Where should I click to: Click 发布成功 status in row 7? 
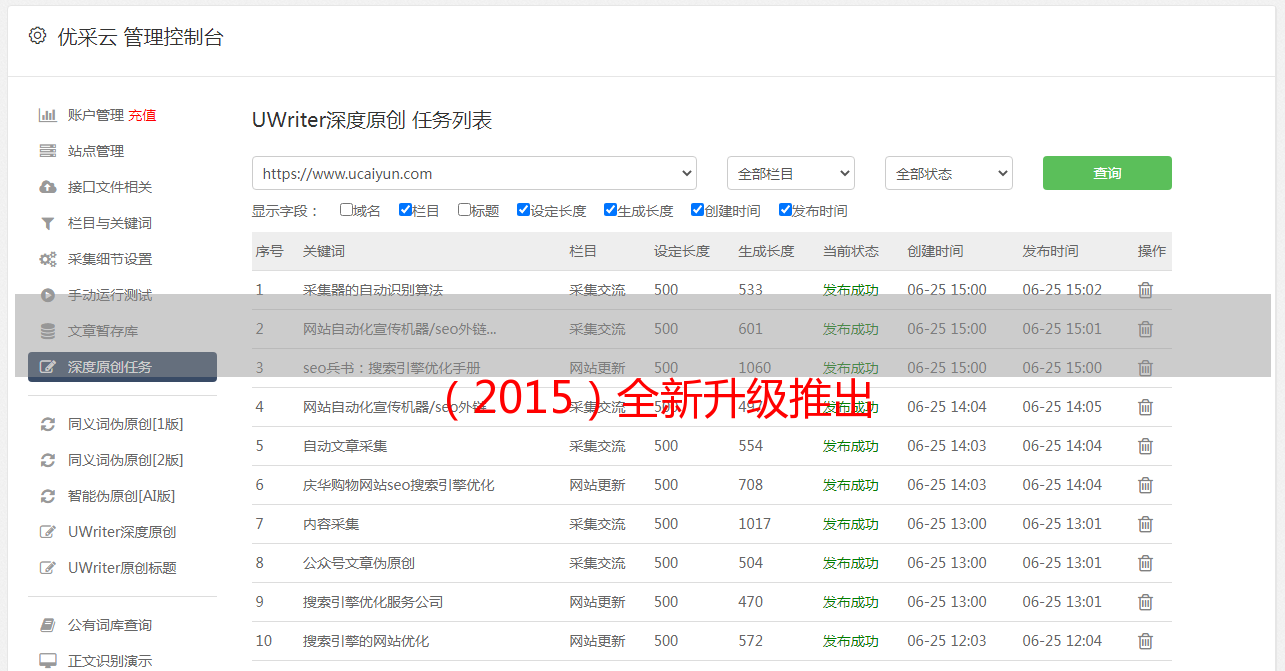pyautogui.click(x=851, y=524)
